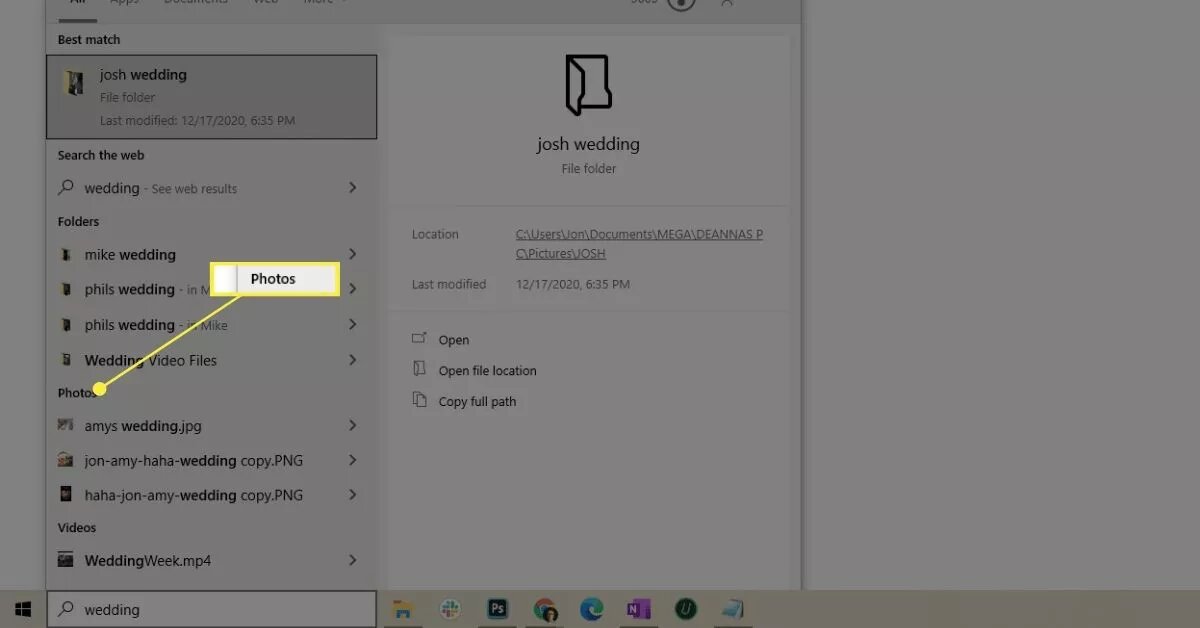Click the wedding search input field

pyautogui.click(x=211, y=609)
